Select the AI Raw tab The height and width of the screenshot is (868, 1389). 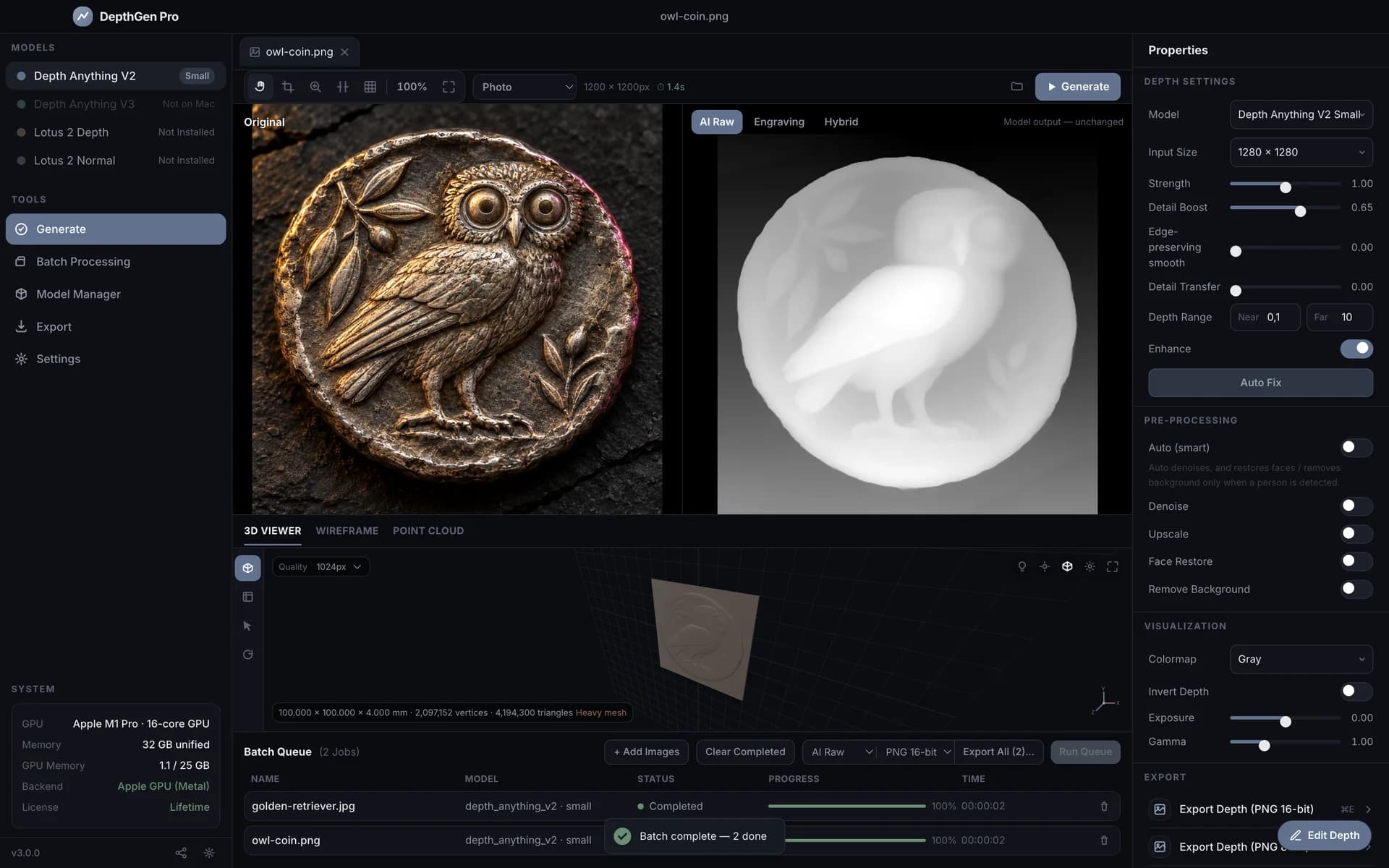717,122
